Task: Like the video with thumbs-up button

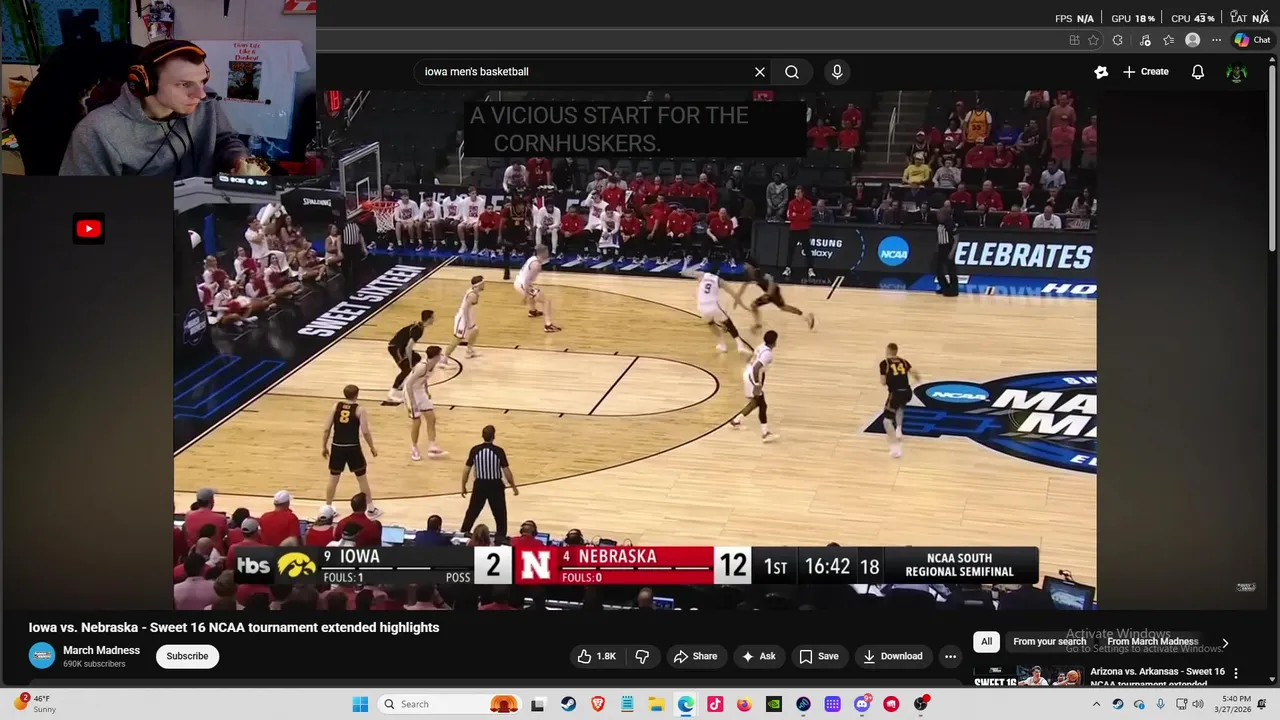Action: [x=596, y=656]
